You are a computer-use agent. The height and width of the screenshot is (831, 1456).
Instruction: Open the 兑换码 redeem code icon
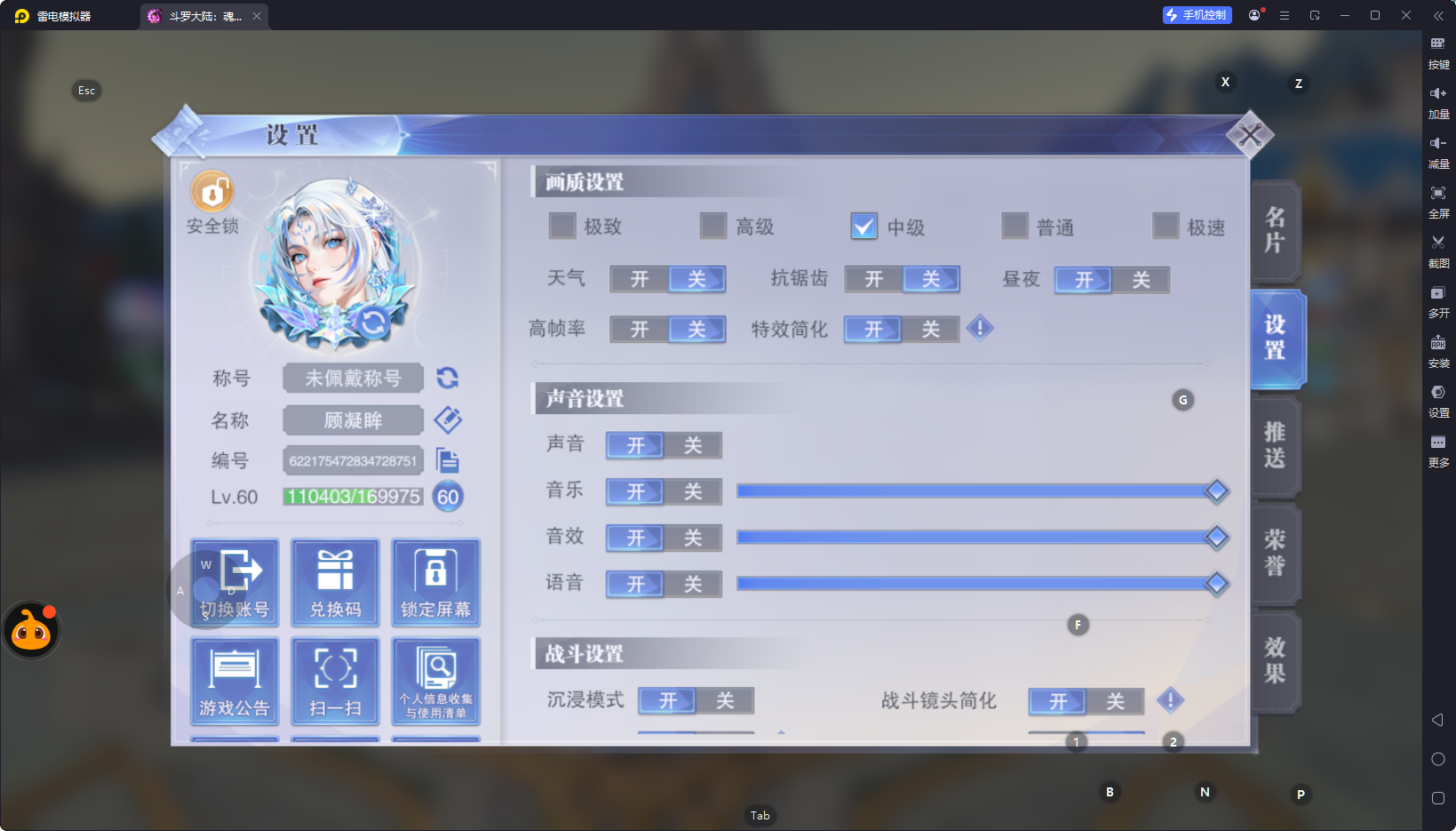(335, 582)
